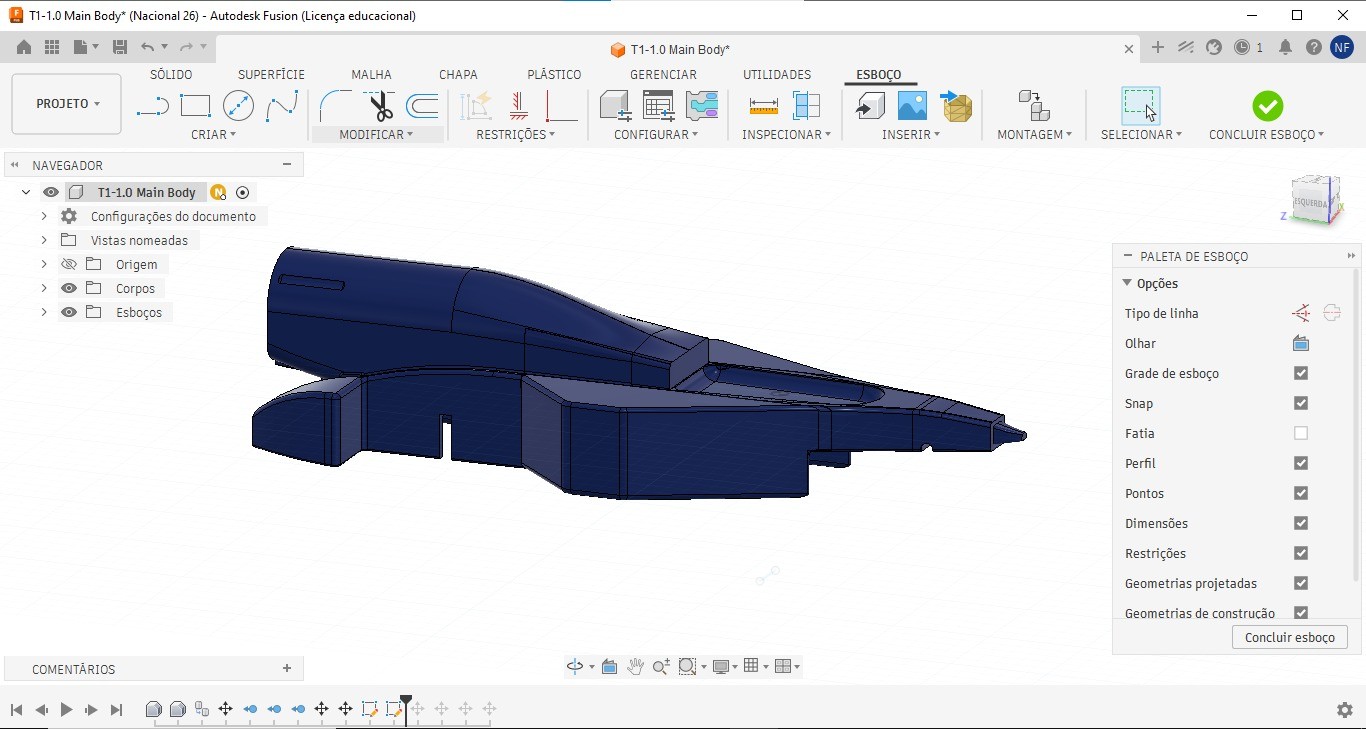The width and height of the screenshot is (1366, 729).
Task: Switch to the CHAPA tab
Action: 458,74
